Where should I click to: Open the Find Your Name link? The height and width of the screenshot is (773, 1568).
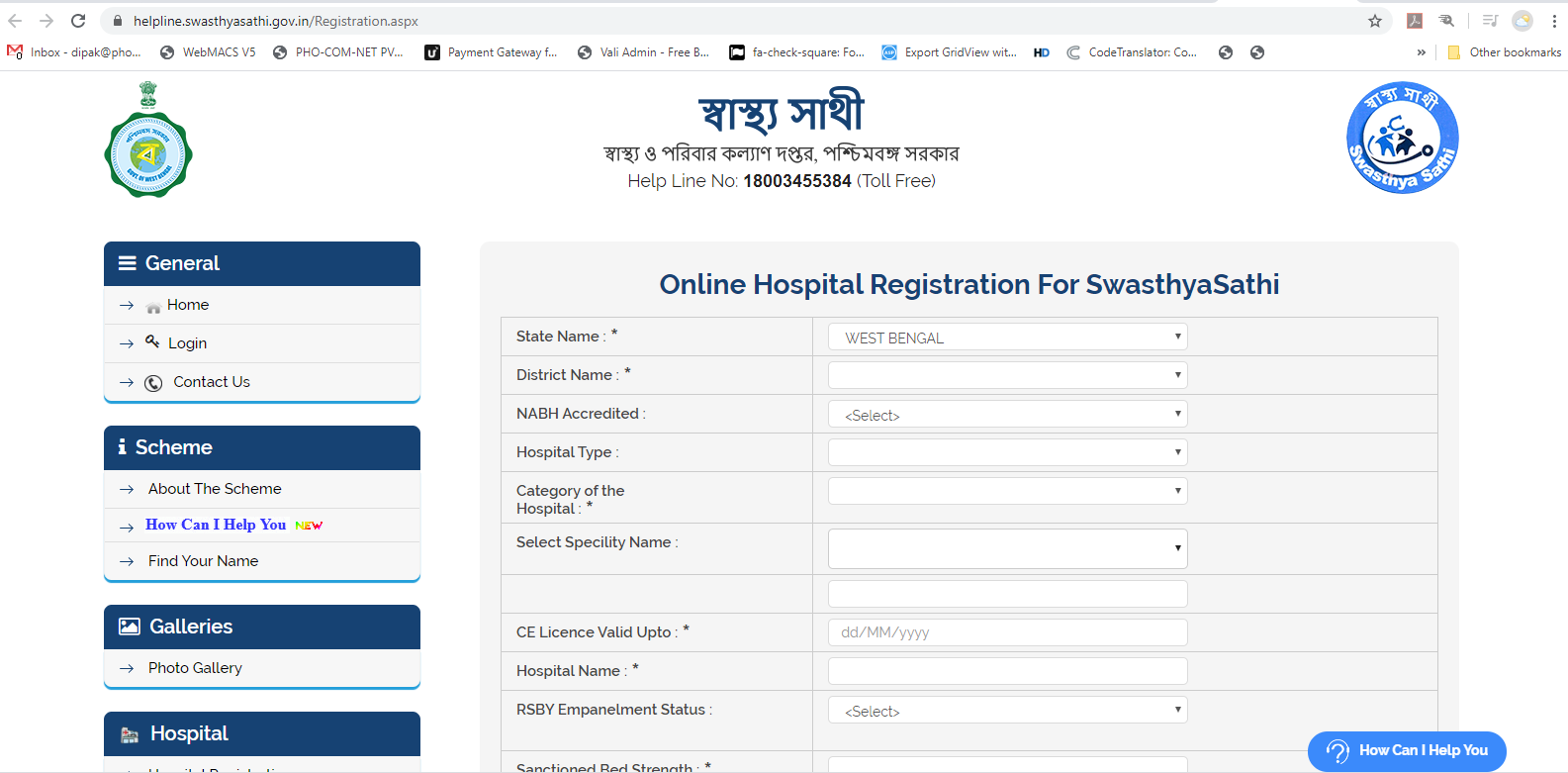coord(203,561)
